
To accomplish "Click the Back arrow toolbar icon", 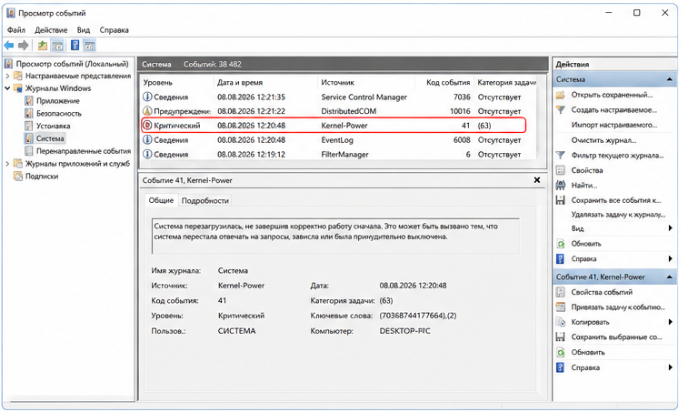I will pyautogui.click(x=9, y=45).
